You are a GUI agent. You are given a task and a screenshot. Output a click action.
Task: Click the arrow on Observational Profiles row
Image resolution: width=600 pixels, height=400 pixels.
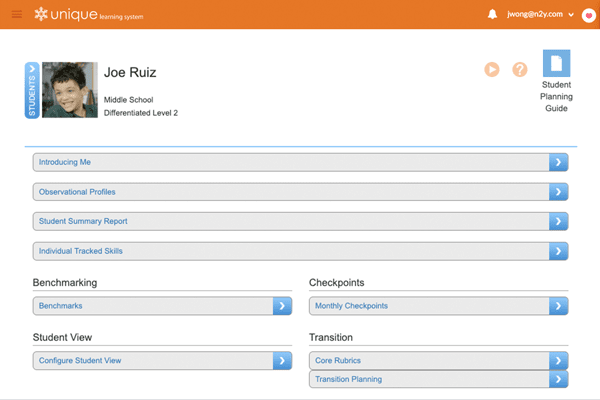(558, 192)
